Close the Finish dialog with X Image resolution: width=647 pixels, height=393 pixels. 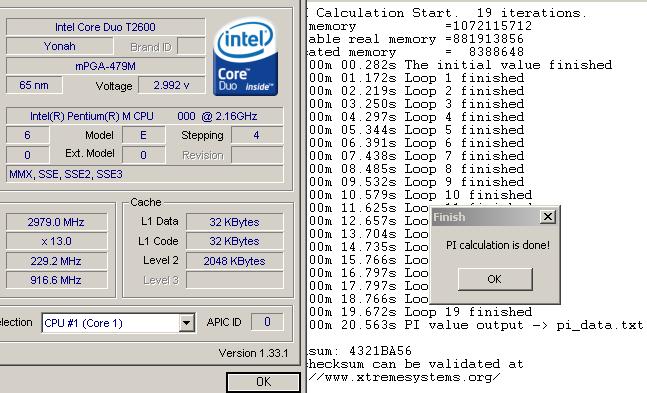pyautogui.click(x=548, y=216)
